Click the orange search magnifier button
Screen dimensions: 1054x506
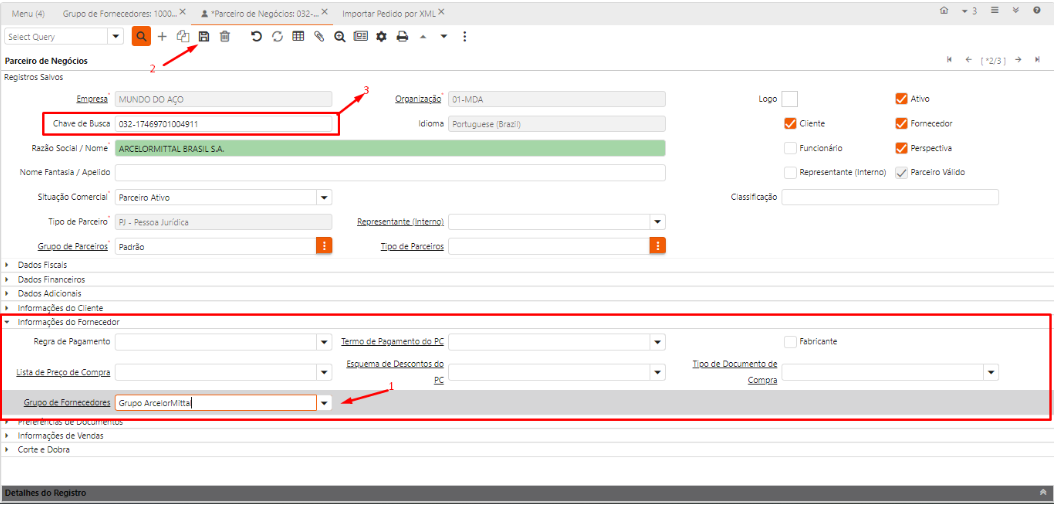tap(142, 36)
